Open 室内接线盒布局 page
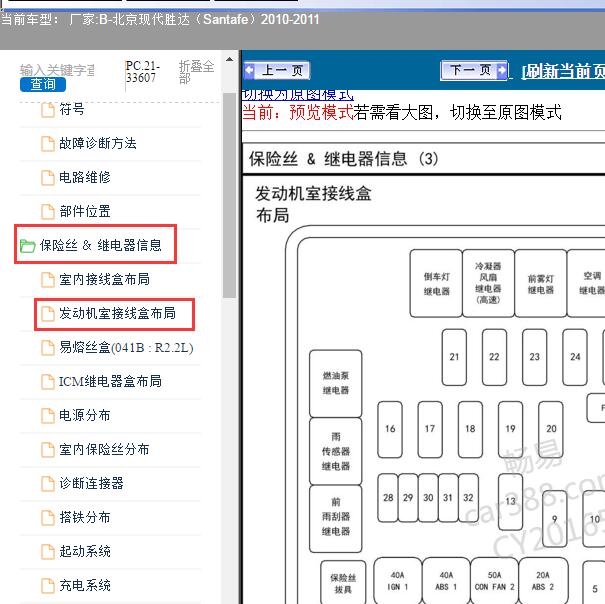 point(104,279)
